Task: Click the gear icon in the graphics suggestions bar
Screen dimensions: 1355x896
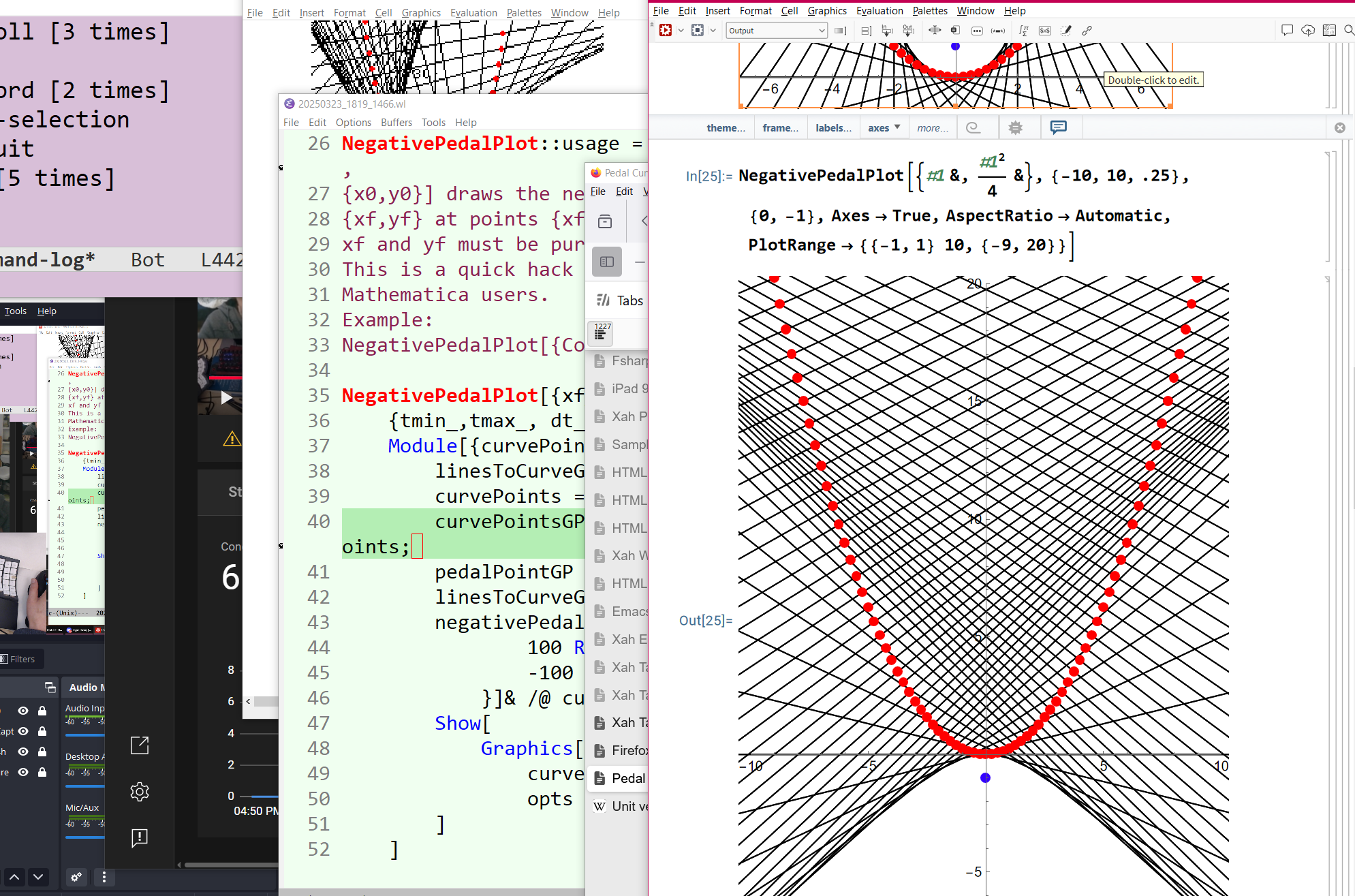Action: (x=1015, y=127)
